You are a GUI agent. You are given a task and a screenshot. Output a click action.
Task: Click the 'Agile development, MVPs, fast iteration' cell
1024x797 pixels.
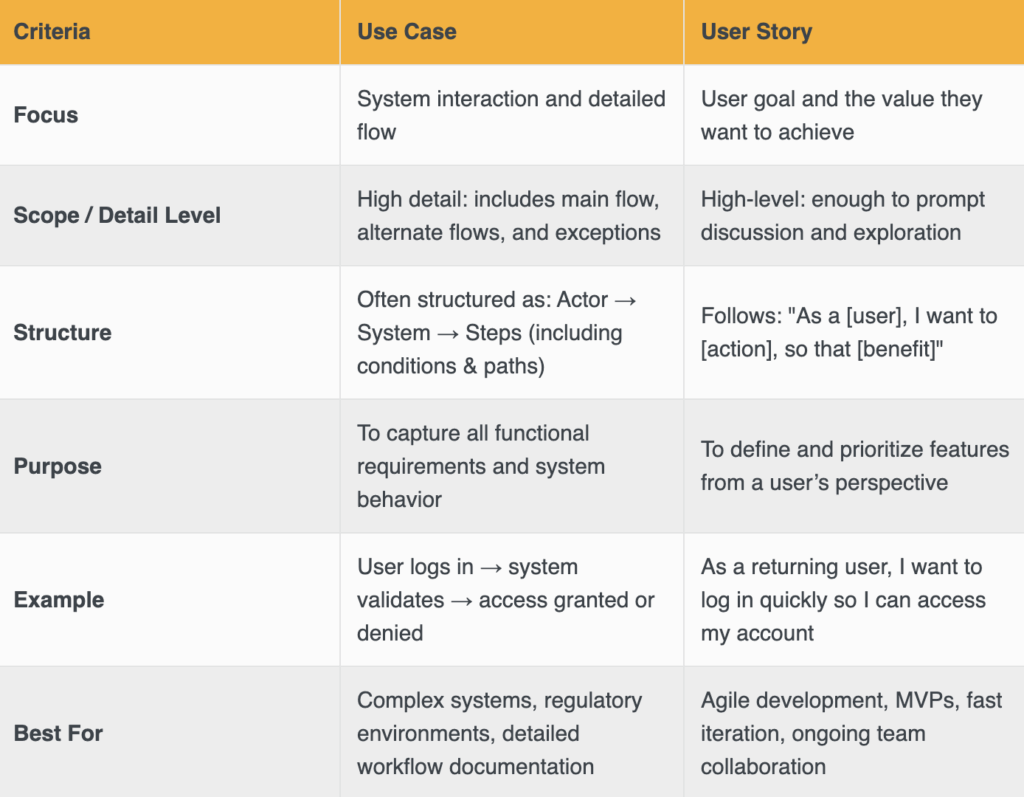click(851, 733)
